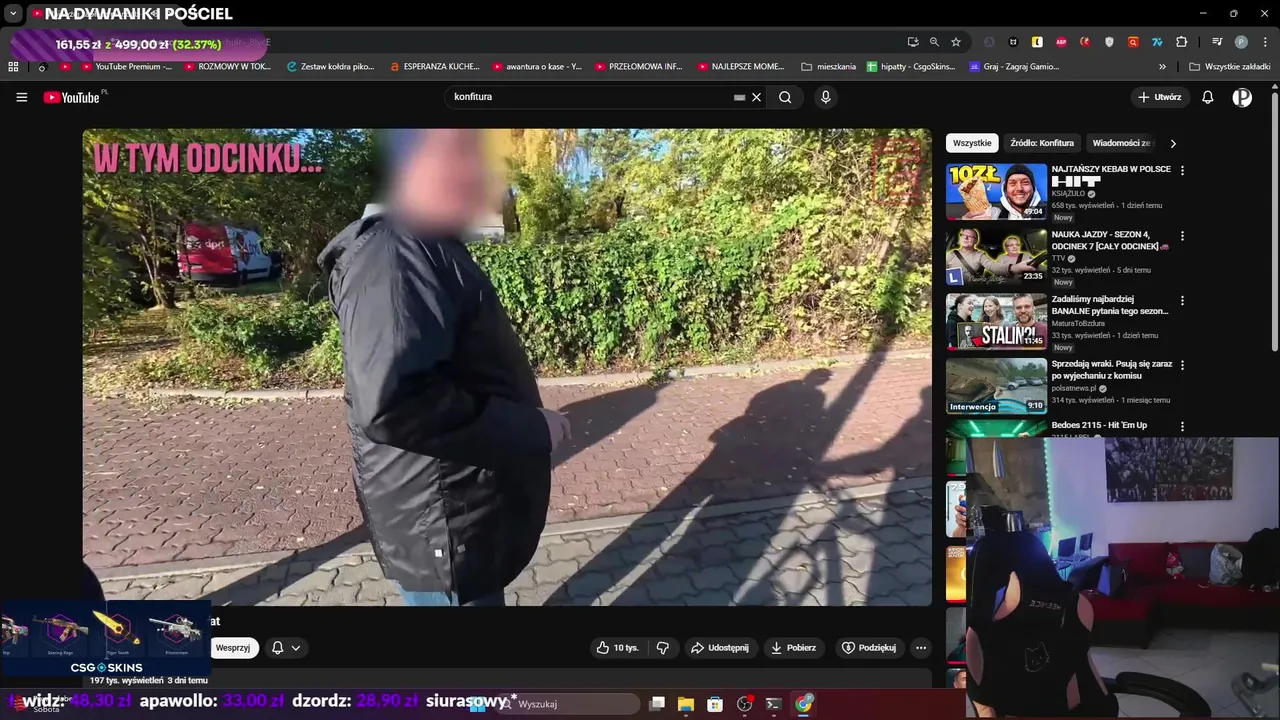The image size is (1280, 720).
Task: Open YouTube notifications bell
Action: (1208, 97)
